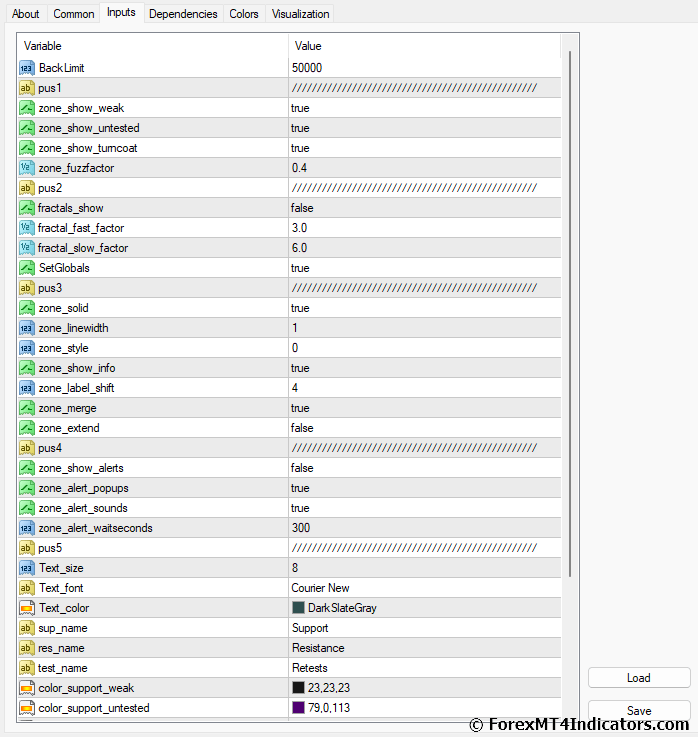
Task: Click the pus1 string type icon
Action: (x=27, y=88)
